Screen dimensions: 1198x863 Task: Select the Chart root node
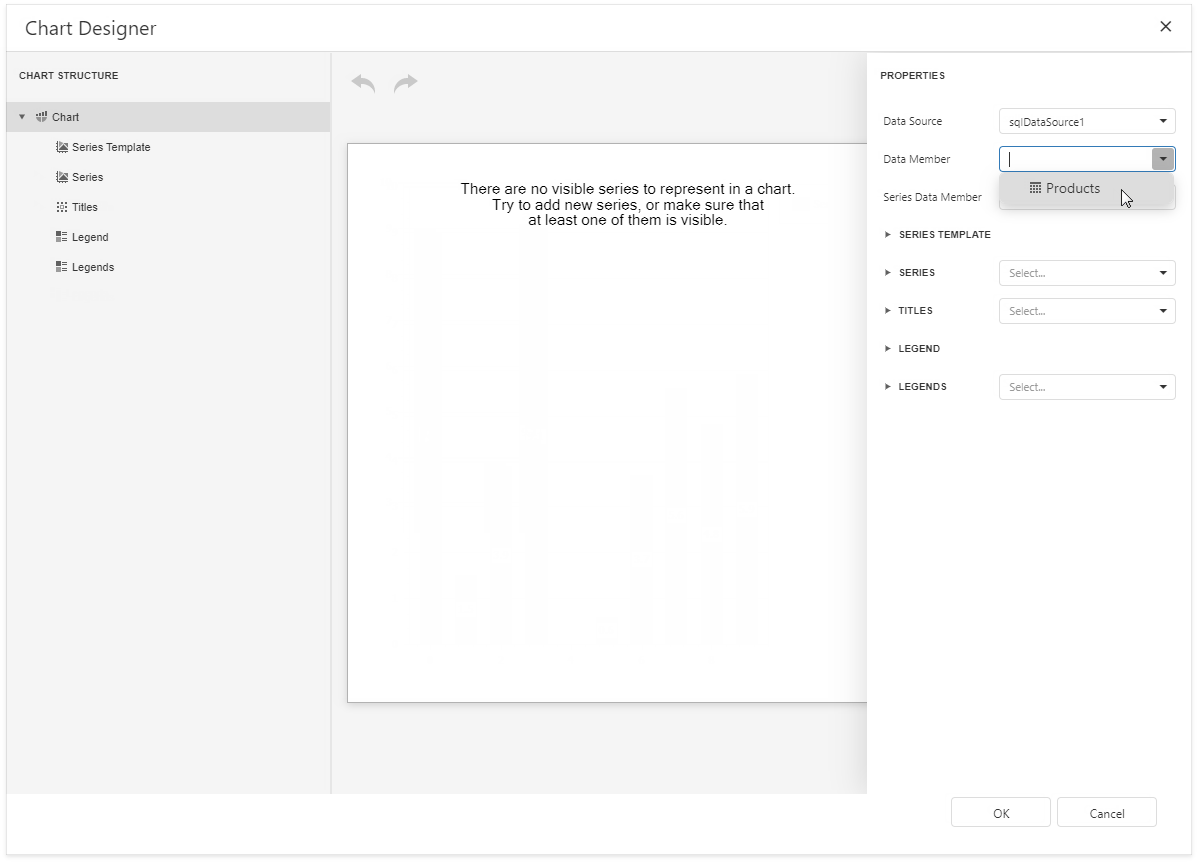point(65,117)
